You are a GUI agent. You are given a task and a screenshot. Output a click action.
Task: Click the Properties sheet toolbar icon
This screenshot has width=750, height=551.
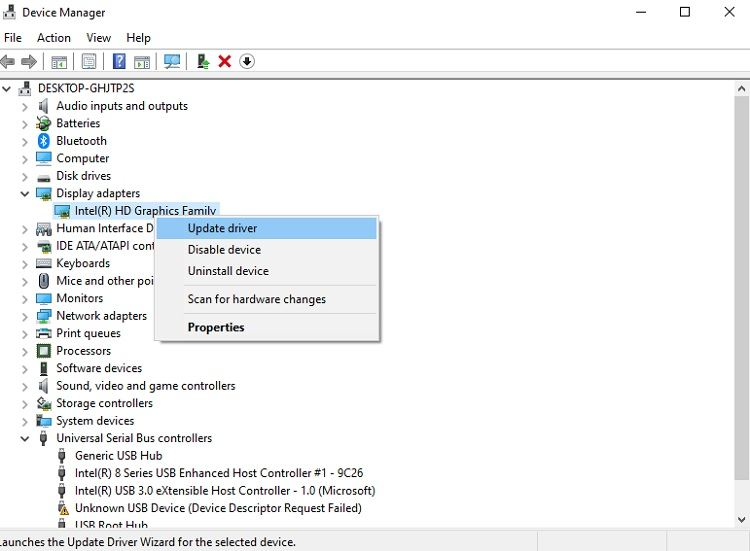pyautogui.click(x=89, y=62)
